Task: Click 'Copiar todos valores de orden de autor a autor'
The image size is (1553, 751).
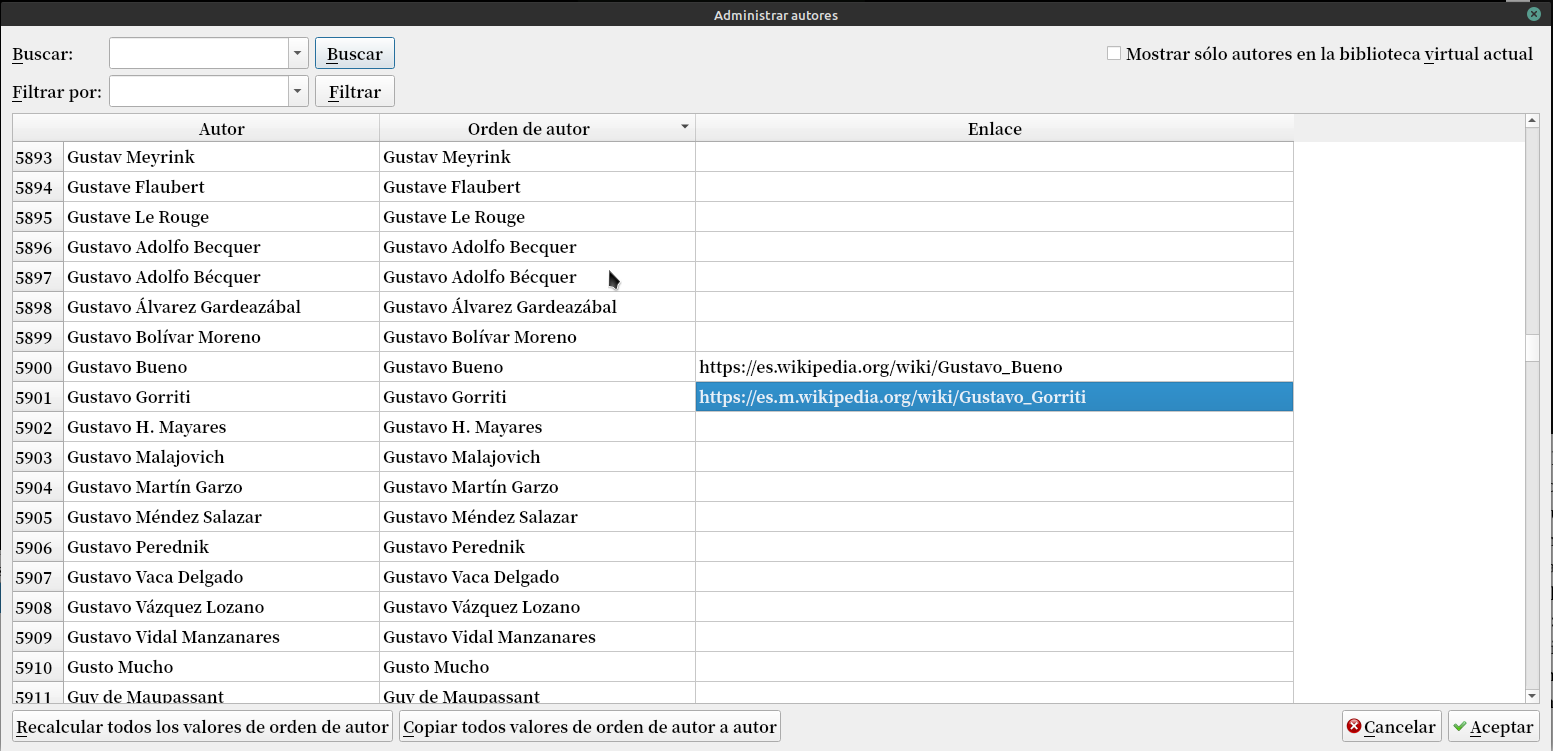Action: click(x=590, y=727)
